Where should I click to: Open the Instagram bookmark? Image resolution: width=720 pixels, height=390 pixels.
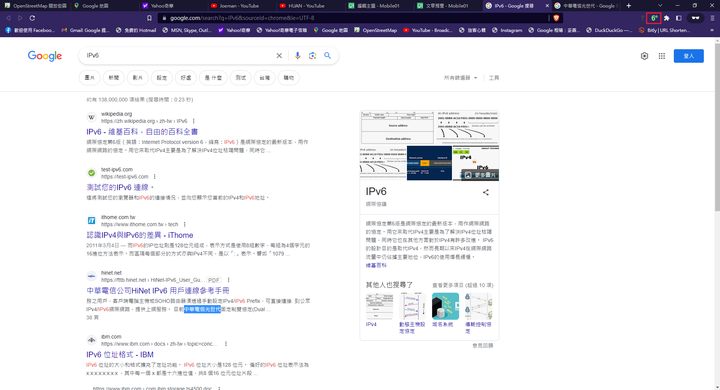(x=507, y=30)
